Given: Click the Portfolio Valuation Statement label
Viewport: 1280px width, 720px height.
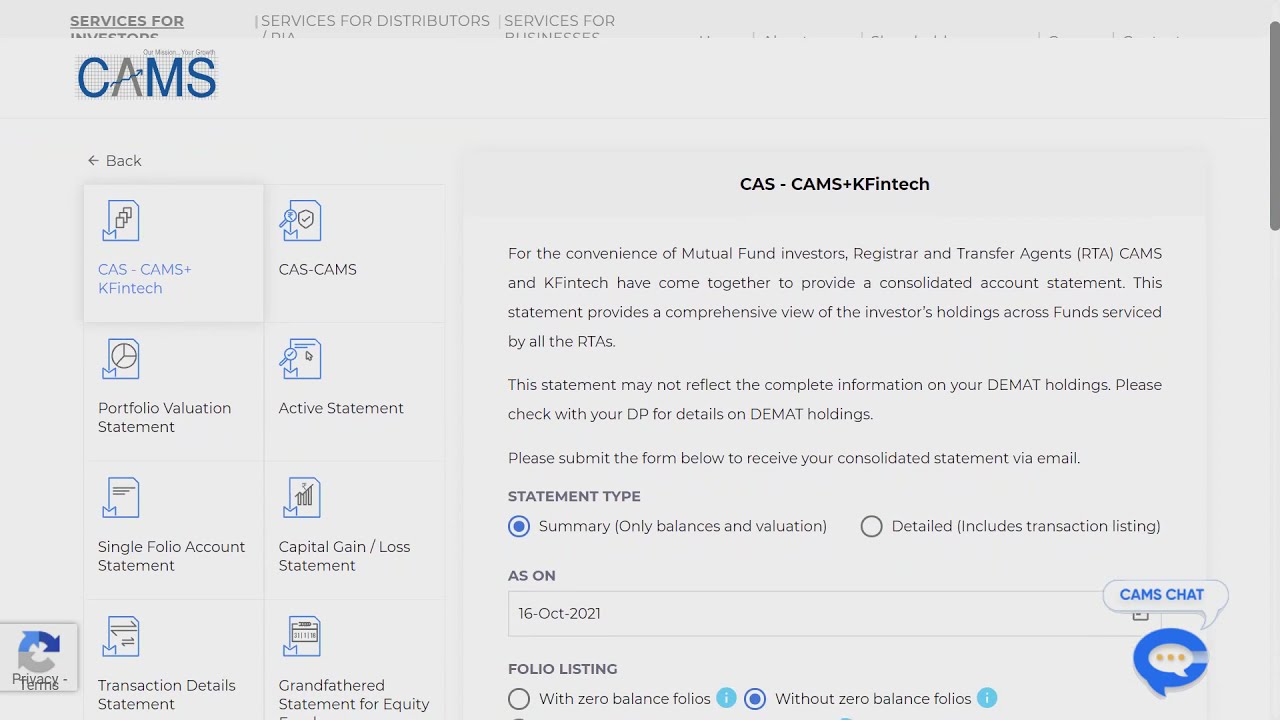Looking at the screenshot, I should point(164,417).
